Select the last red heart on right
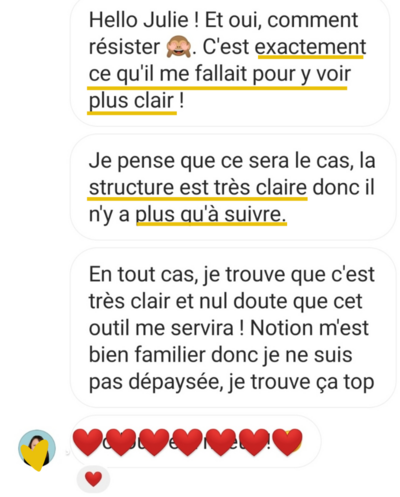 [x=287, y=442]
